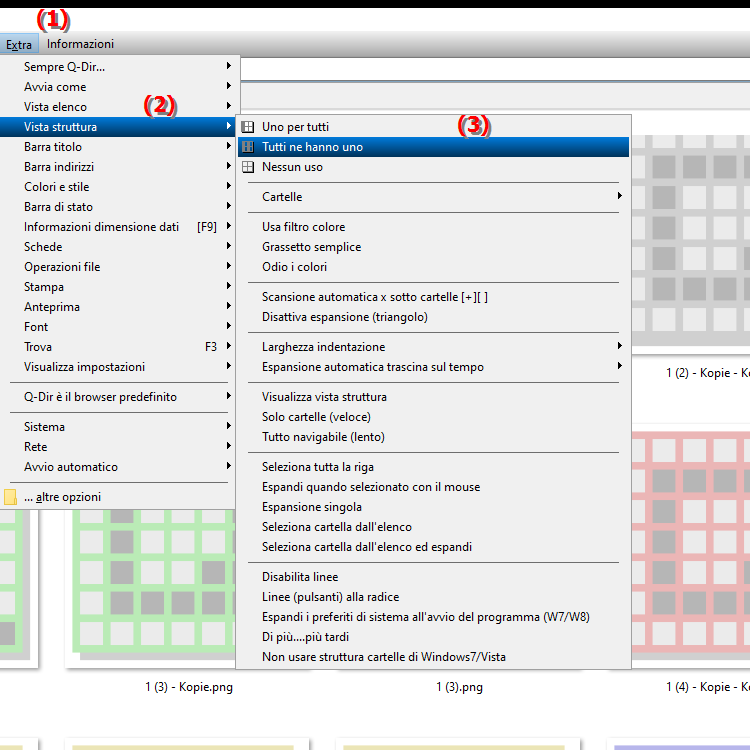
Task: Expand Sempre Q-Dir... submenu
Action: pos(117,66)
